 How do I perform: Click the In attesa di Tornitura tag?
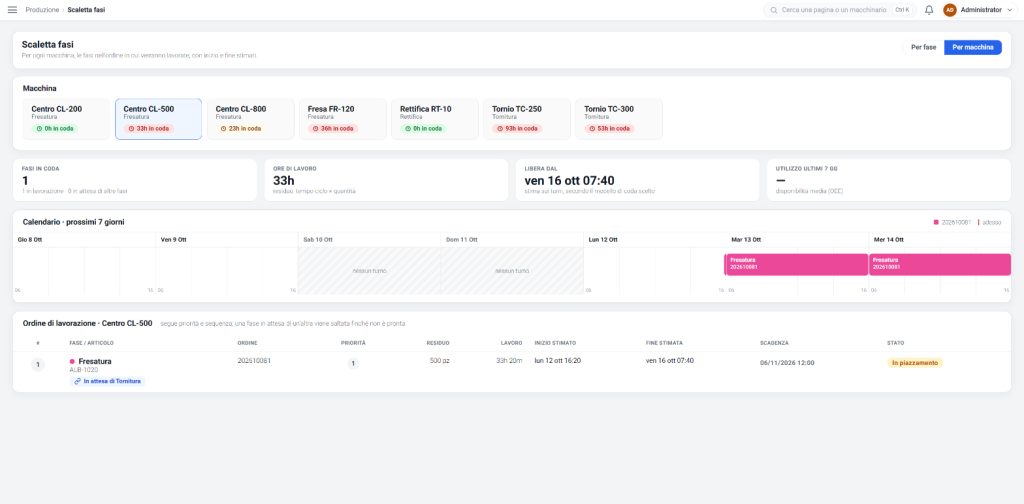108,381
